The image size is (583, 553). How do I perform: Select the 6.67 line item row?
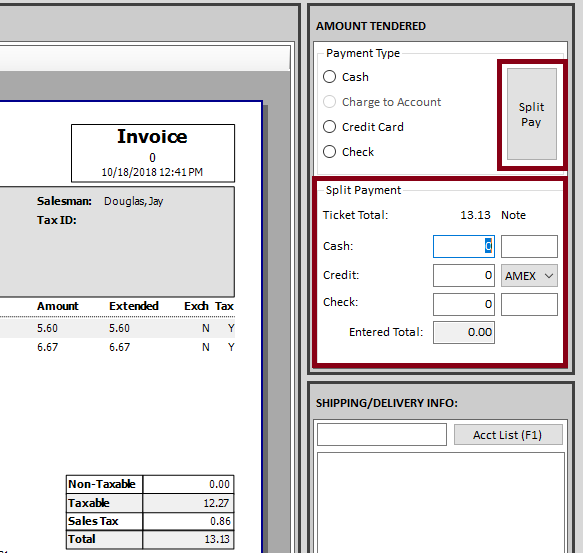point(117,347)
